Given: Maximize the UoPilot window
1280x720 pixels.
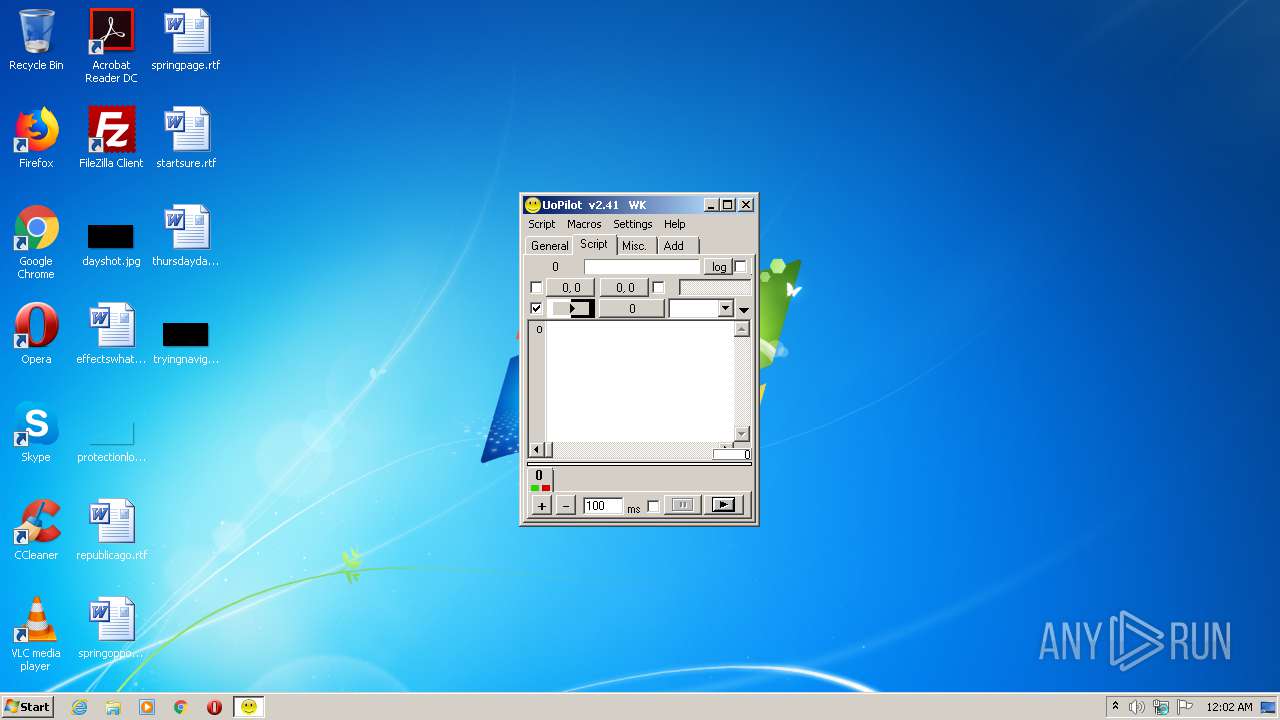Looking at the screenshot, I should [728, 205].
